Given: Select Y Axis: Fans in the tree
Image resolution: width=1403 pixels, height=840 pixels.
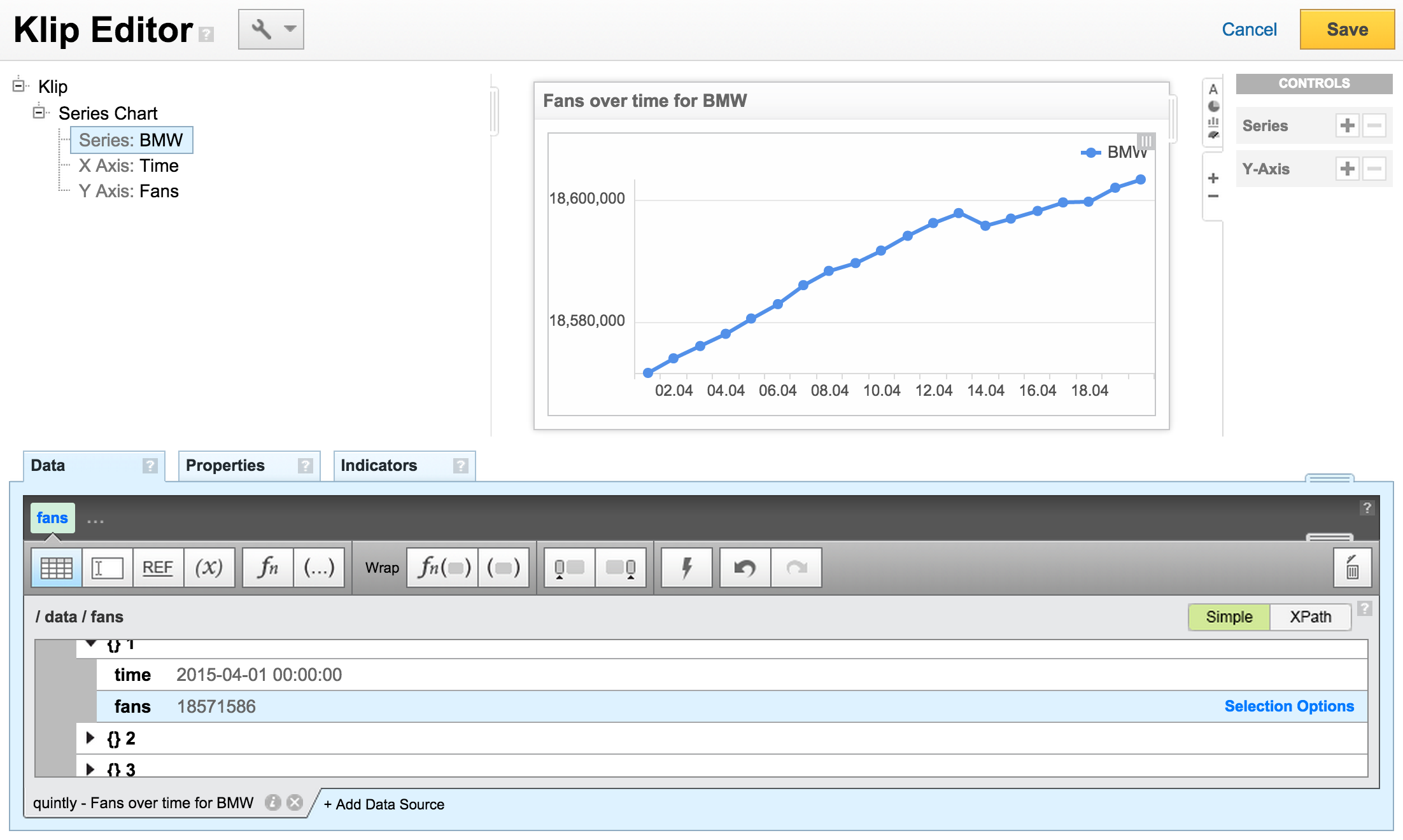Looking at the screenshot, I should 129,191.
